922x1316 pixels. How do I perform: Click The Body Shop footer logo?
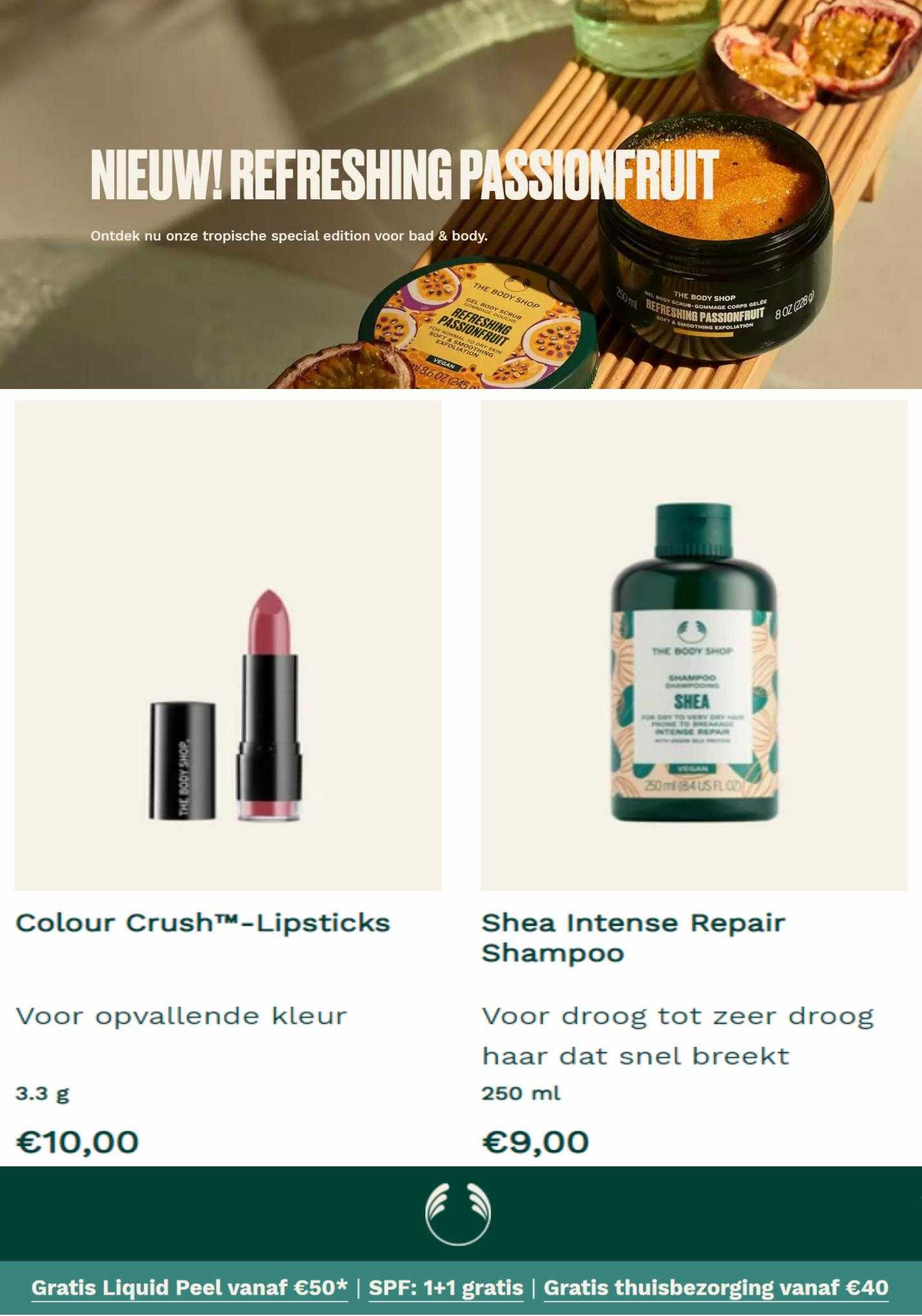click(x=458, y=1213)
